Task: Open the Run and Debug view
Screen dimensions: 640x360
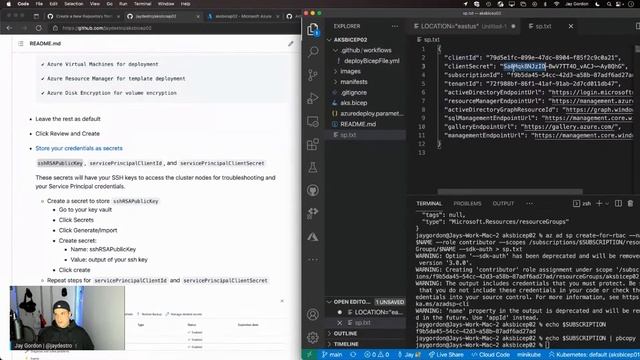Action: [313, 98]
